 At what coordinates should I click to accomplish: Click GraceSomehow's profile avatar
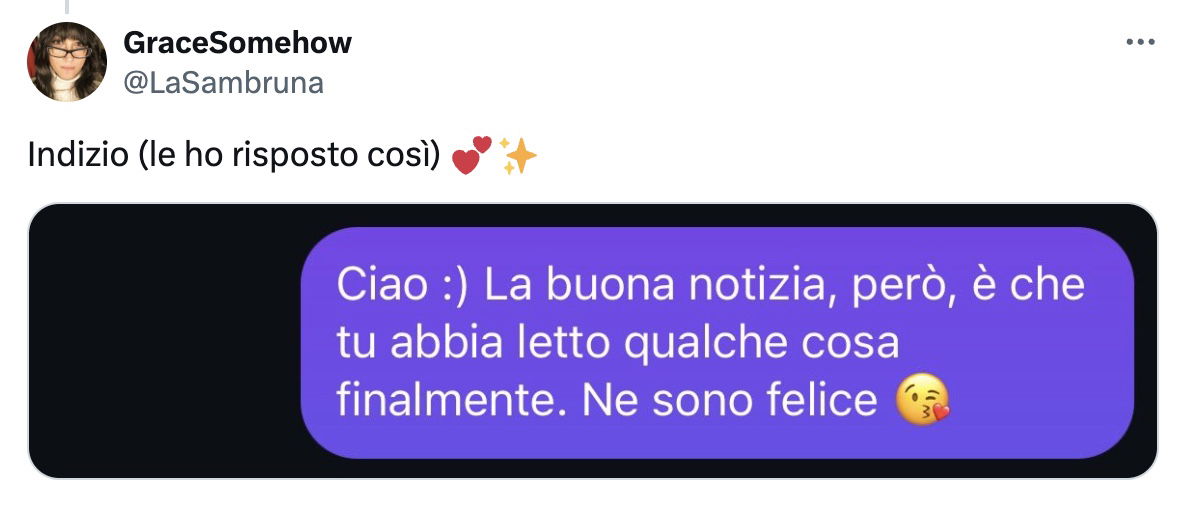[67, 62]
